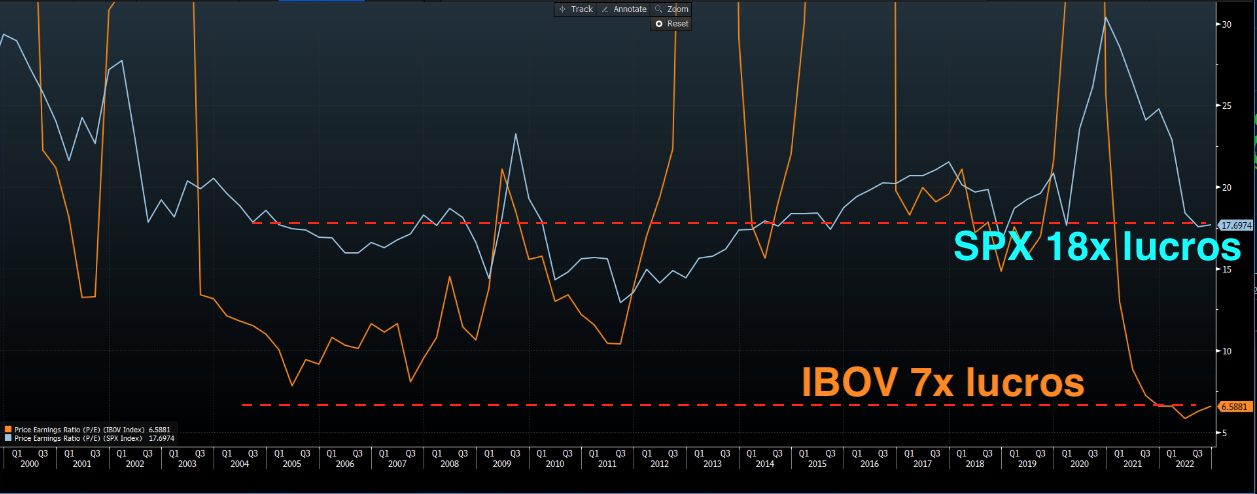This screenshot has height=494, width=1257.
Task: Open the Annotate pencil tool
Action: [x=624, y=9]
